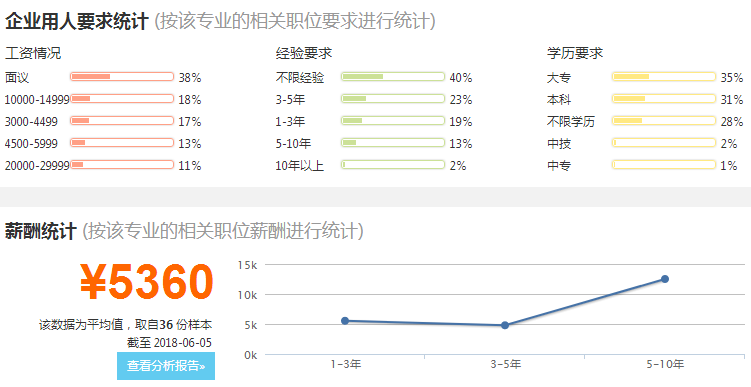The image size is (751, 387).
Task: Click the 11% salary value
Action: (x=190, y=166)
